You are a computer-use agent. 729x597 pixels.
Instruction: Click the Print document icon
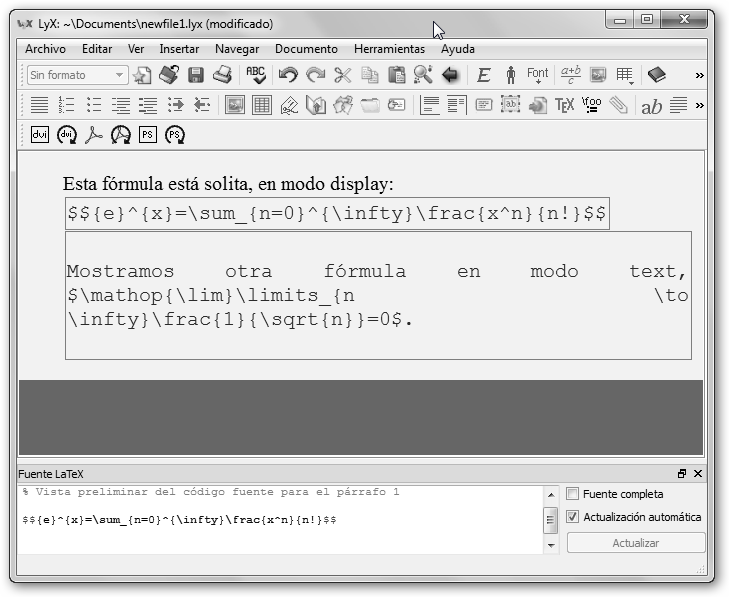pos(222,75)
